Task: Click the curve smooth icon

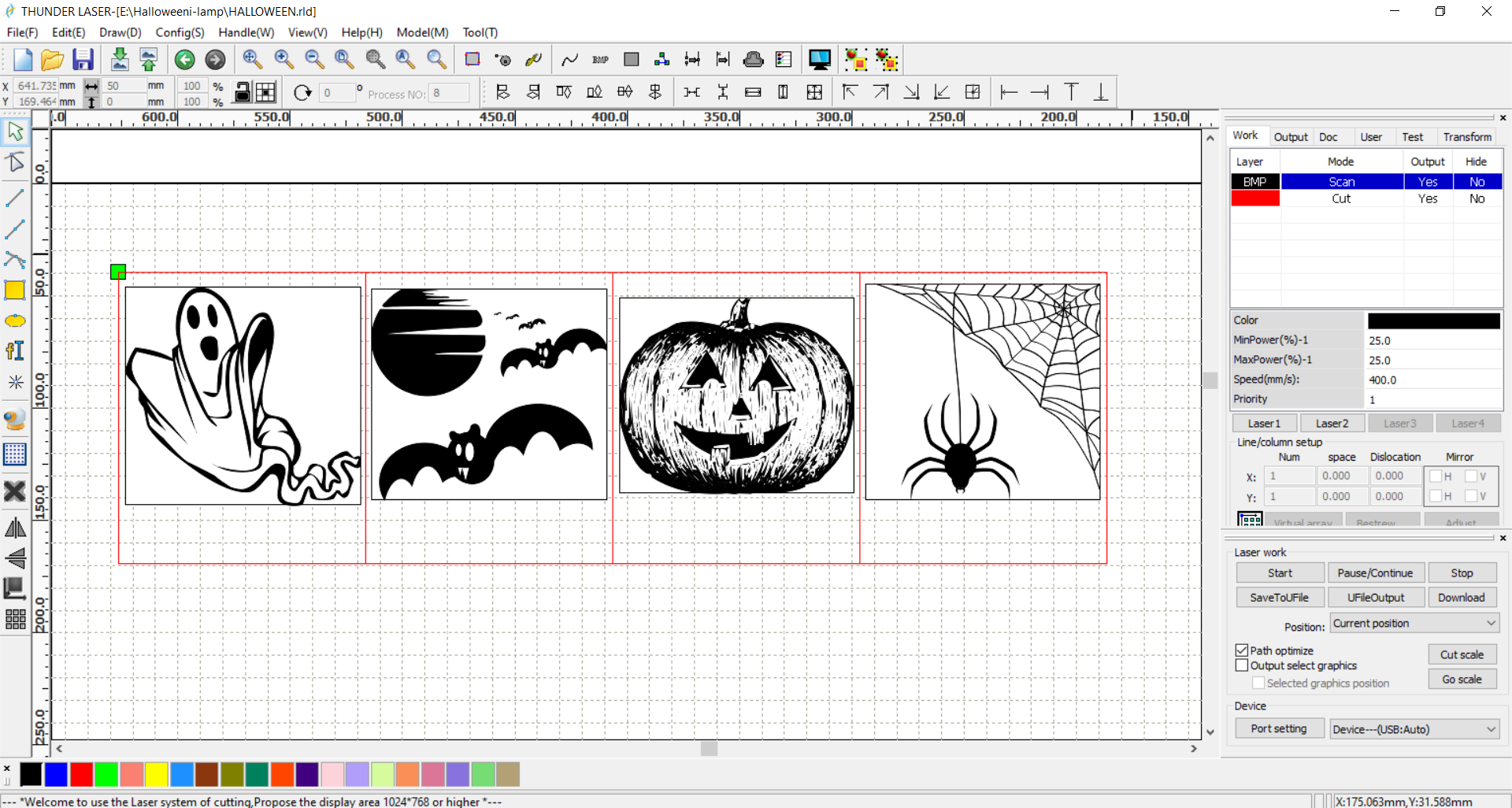Action: point(569,60)
